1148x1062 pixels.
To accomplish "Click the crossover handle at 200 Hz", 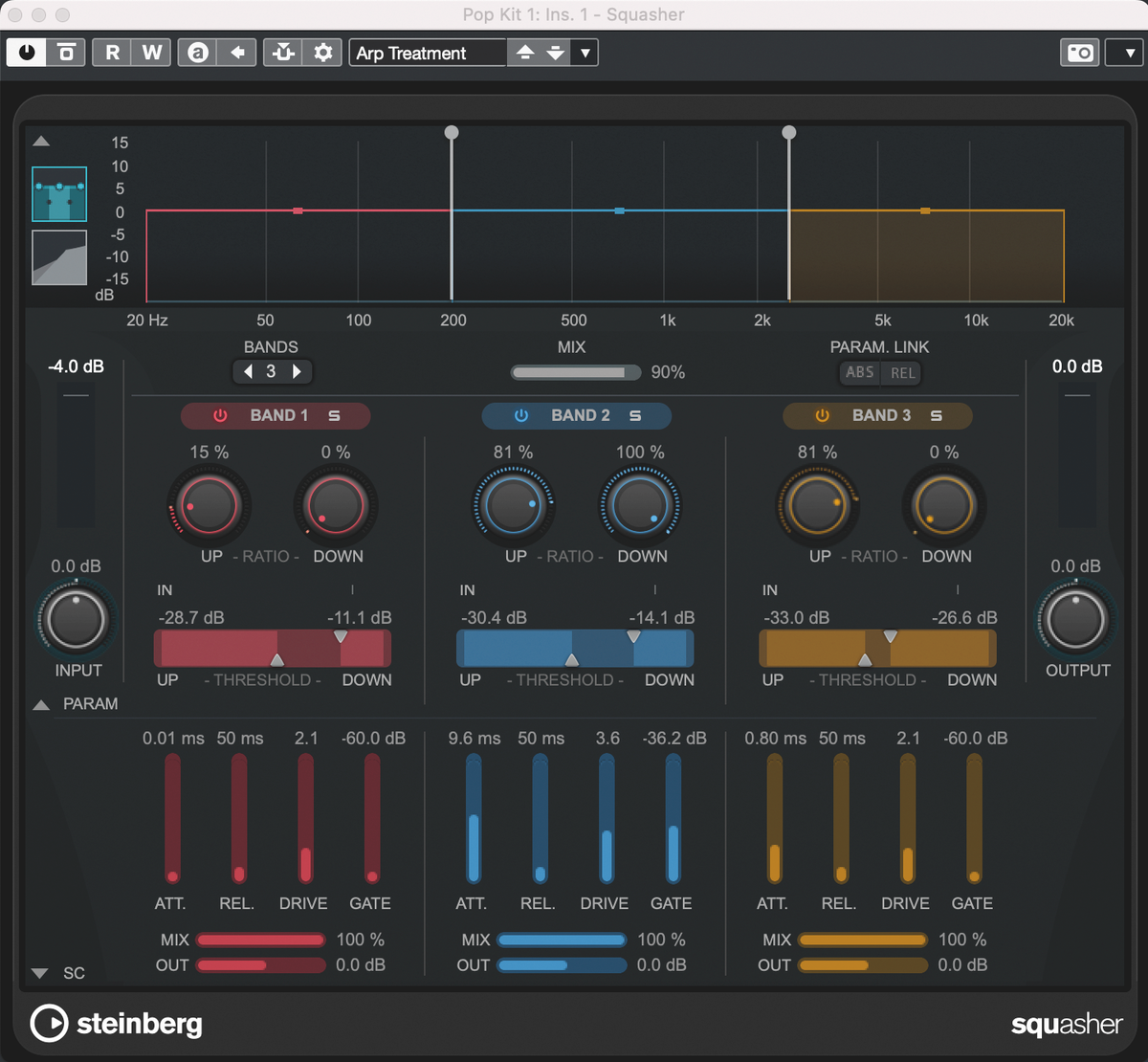I will [452, 133].
